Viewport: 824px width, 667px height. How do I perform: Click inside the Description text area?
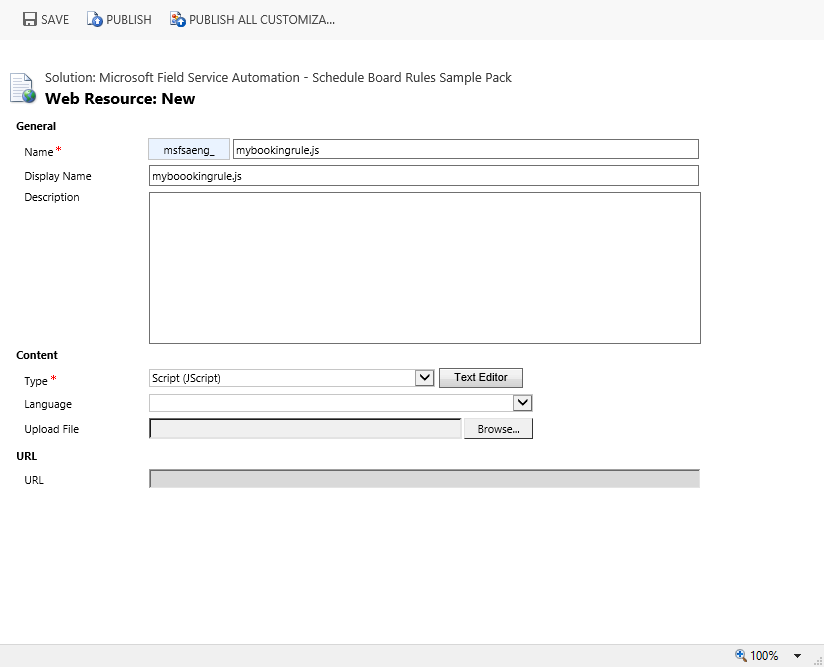425,268
